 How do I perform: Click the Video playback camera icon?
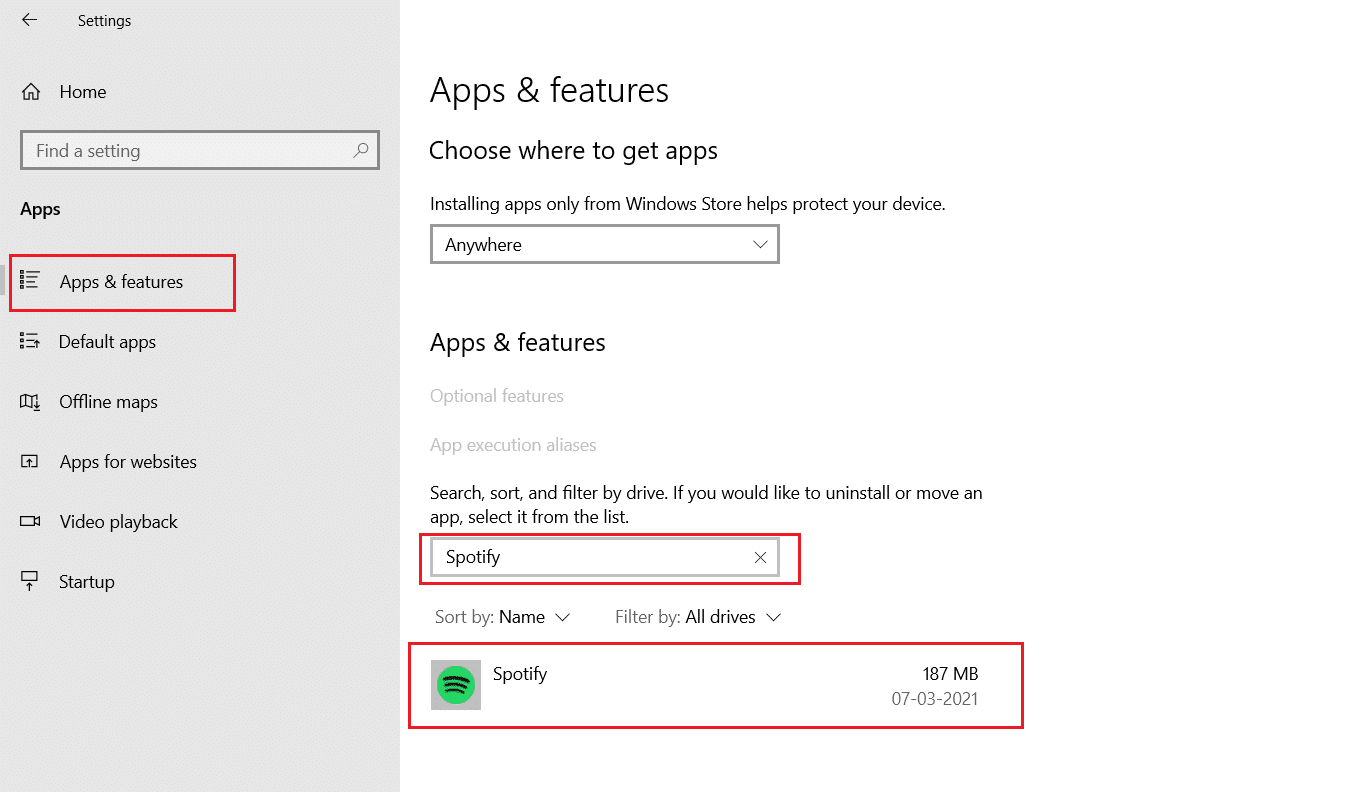coord(30,522)
